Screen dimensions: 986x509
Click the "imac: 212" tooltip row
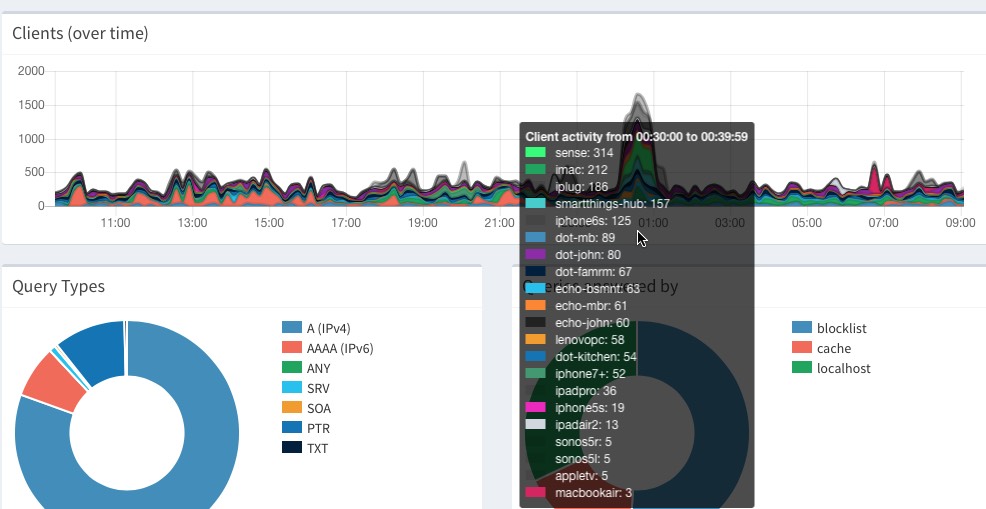[567, 170]
